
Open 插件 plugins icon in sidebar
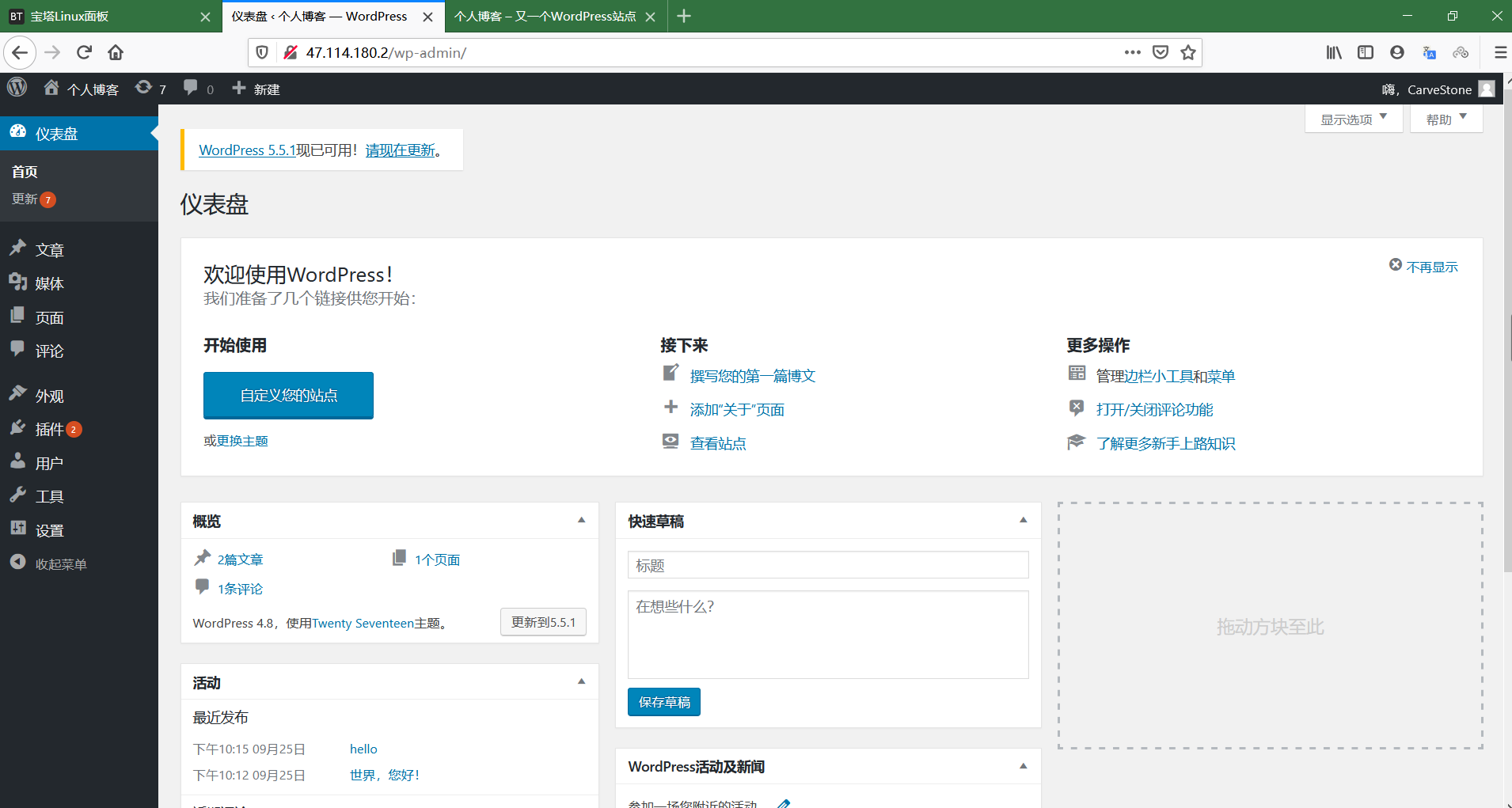pos(18,428)
